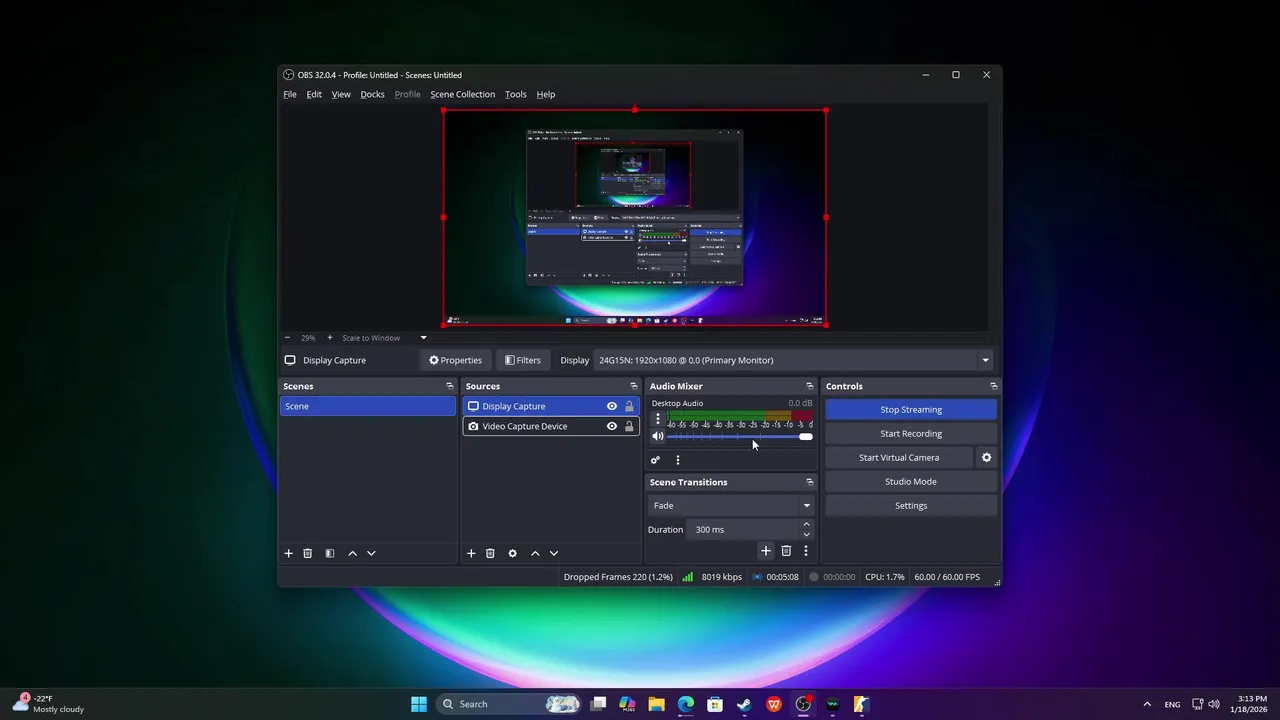Open Tools menu

tap(516, 94)
